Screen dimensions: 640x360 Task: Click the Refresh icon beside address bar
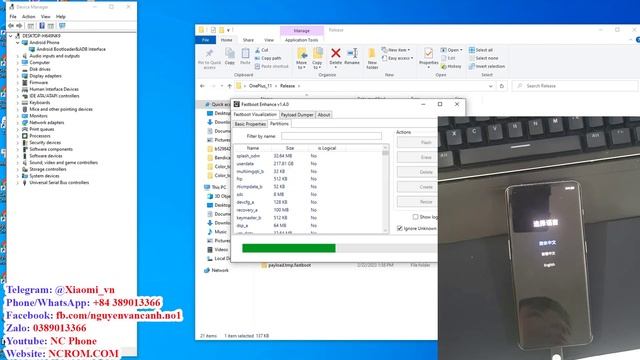click(502, 86)
